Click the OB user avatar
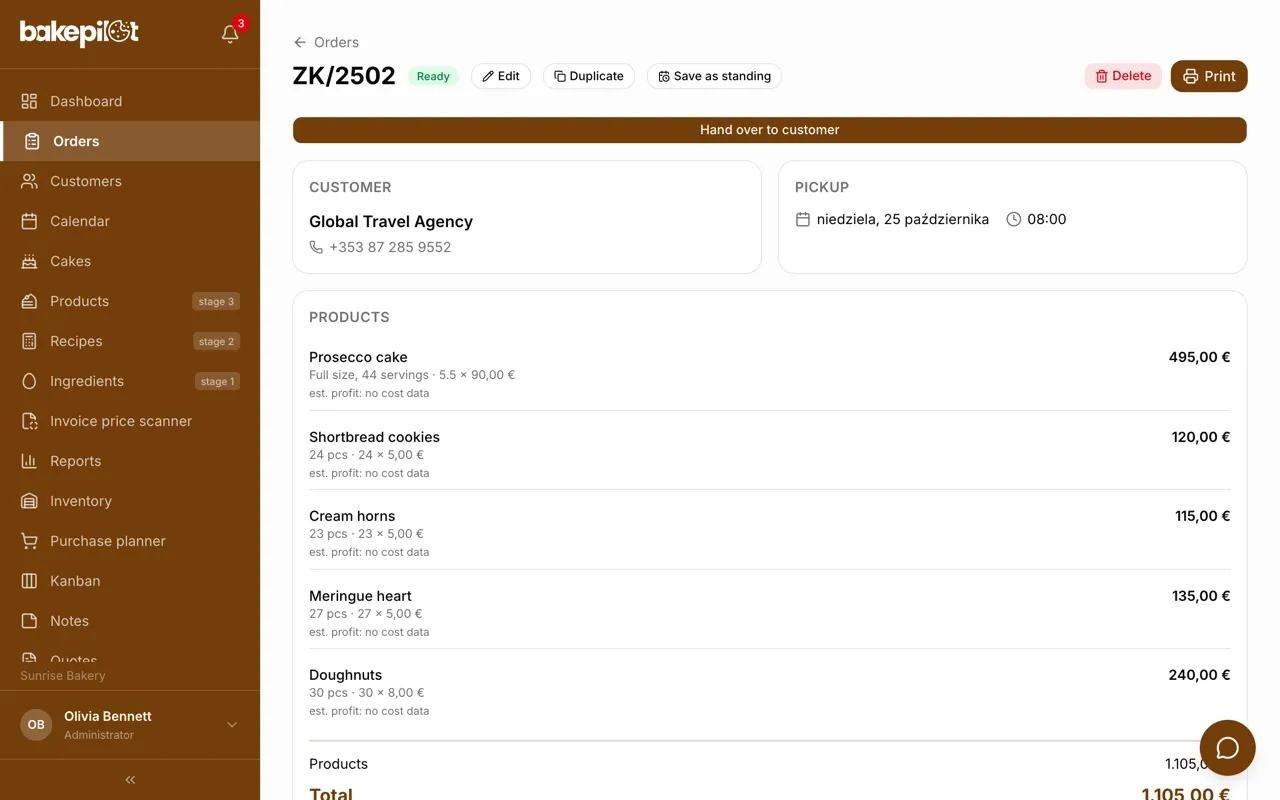 pos(36,725)
